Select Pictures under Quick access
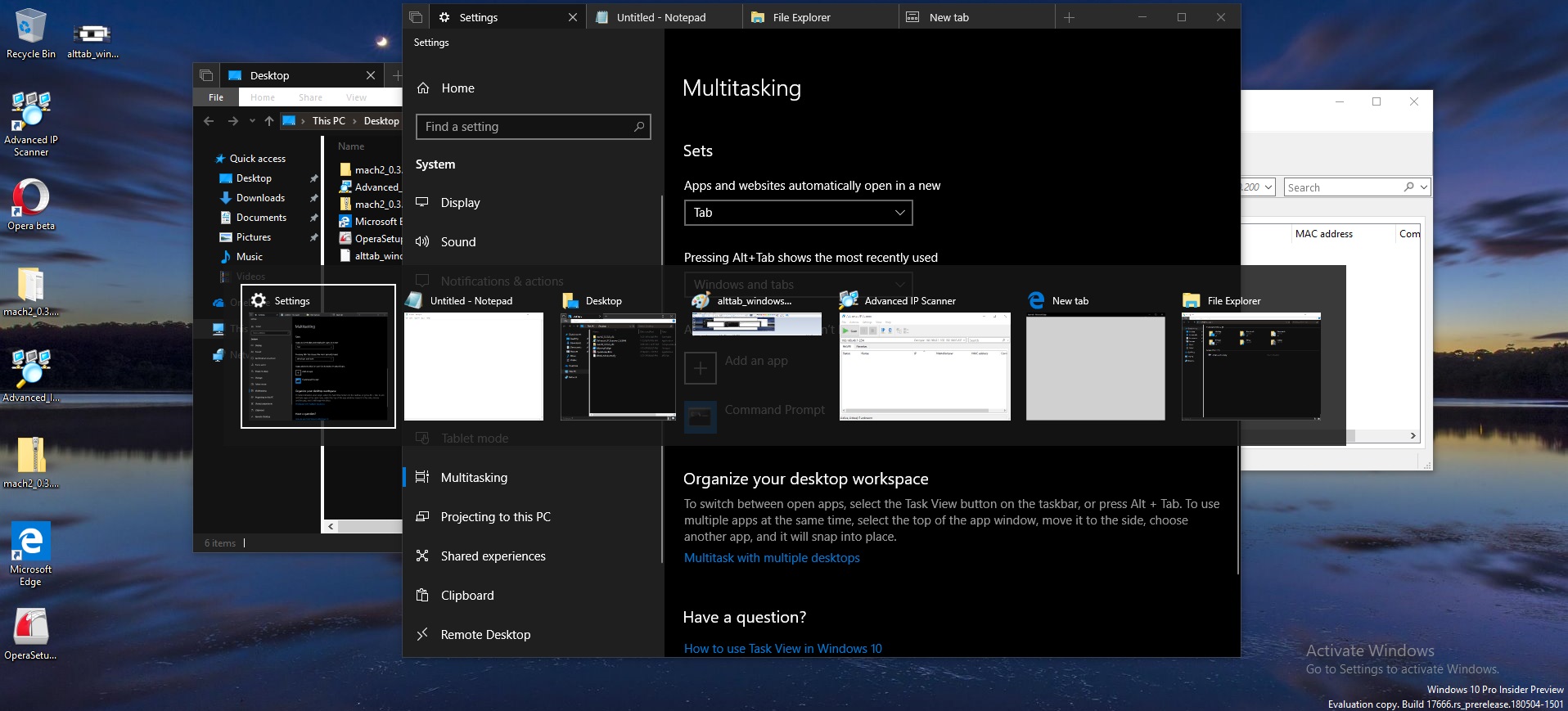 point(253,237)
